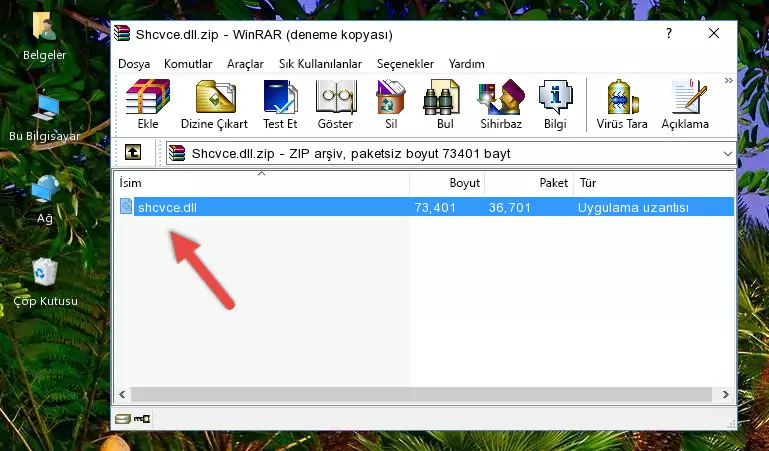Select Bu Bilgisayar desktop icon
Screen dimensions: 769x451
[x=45, y=118]
